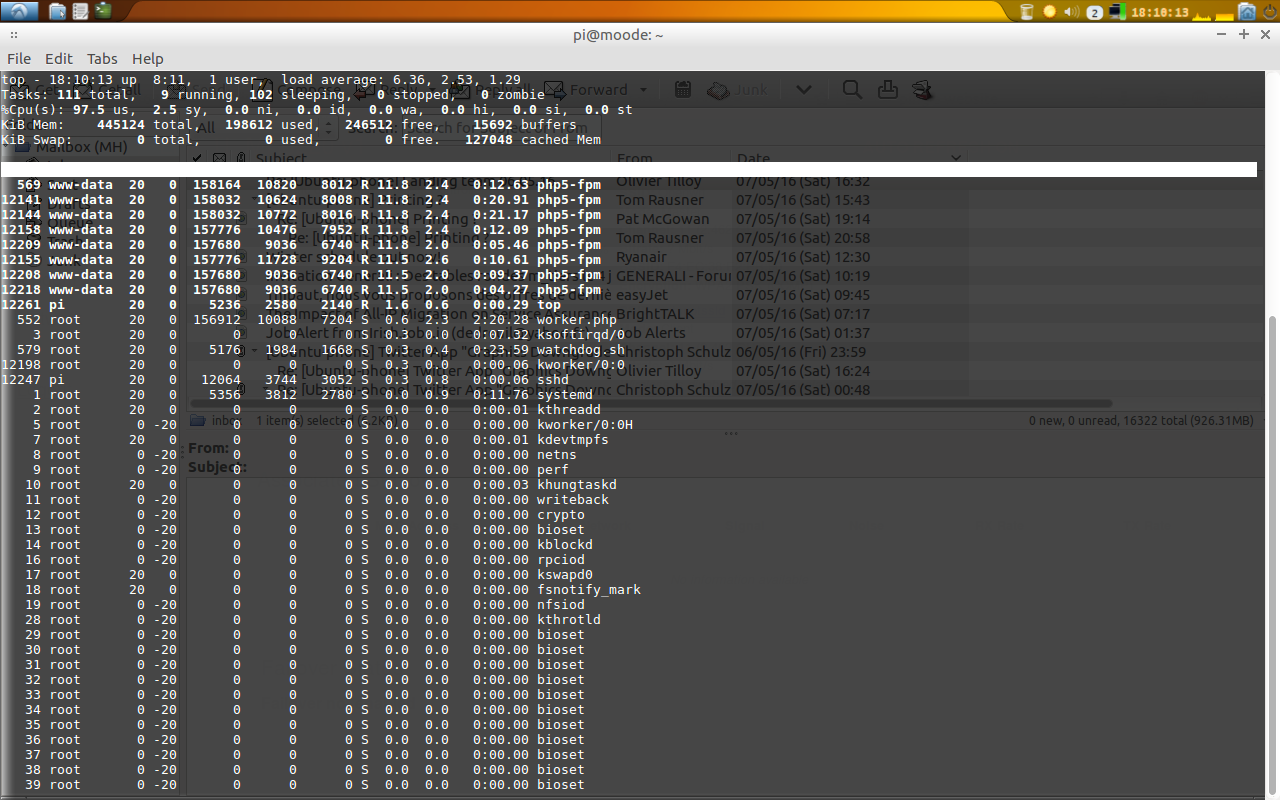
Task: Click the weather sun indicator in the panel
Action: (x=1049, y=12)
